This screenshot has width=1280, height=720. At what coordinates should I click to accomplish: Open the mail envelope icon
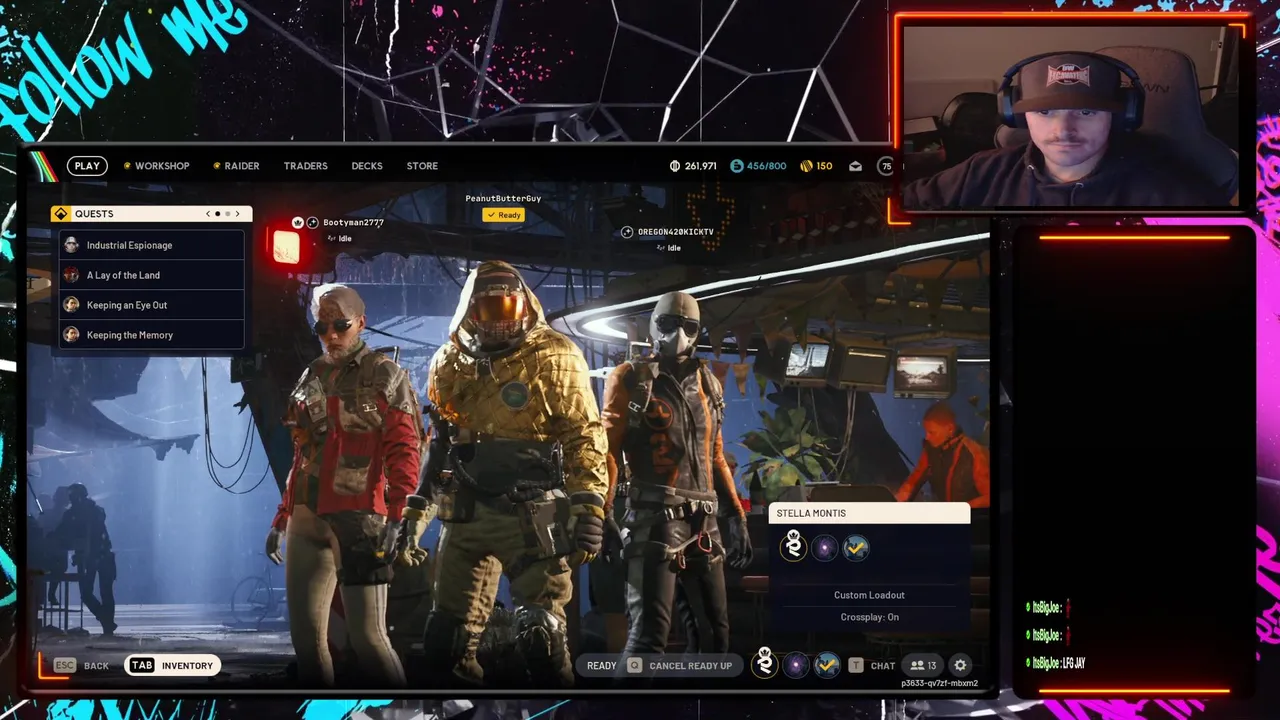pyautogui.click(x=855, y=166)
